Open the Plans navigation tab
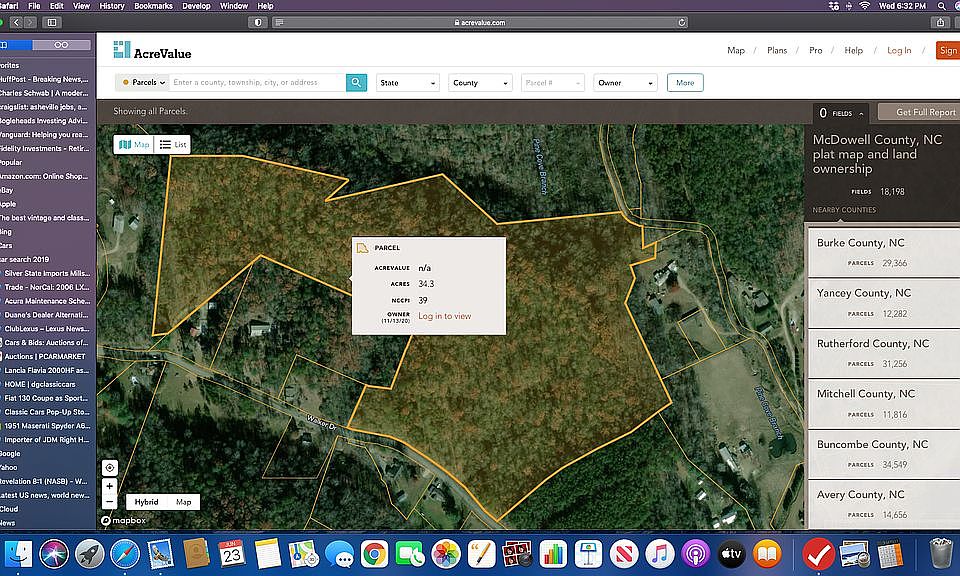The image size is (960, 576). point(777,51)
